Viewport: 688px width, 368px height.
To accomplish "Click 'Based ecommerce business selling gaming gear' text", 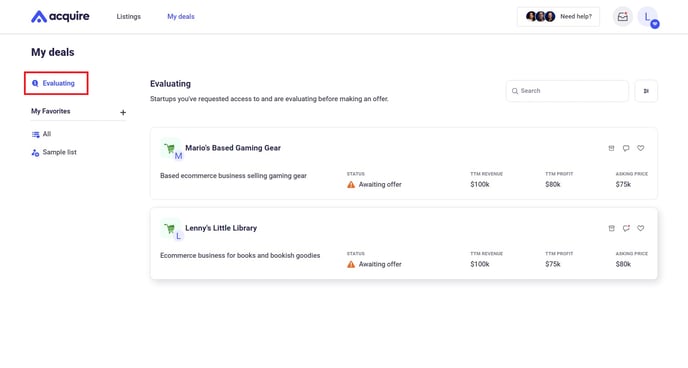I will click(233, 176).
